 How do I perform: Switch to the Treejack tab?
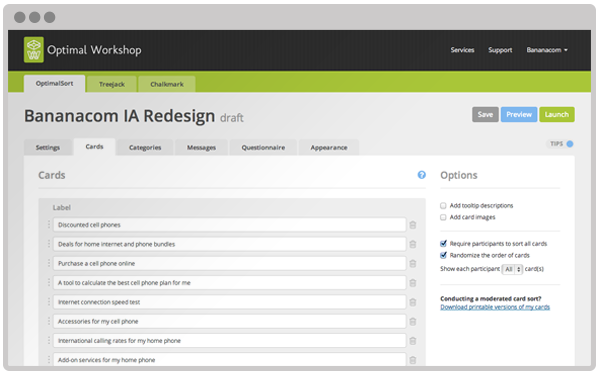pyautogui.click(x=112, y=84)
